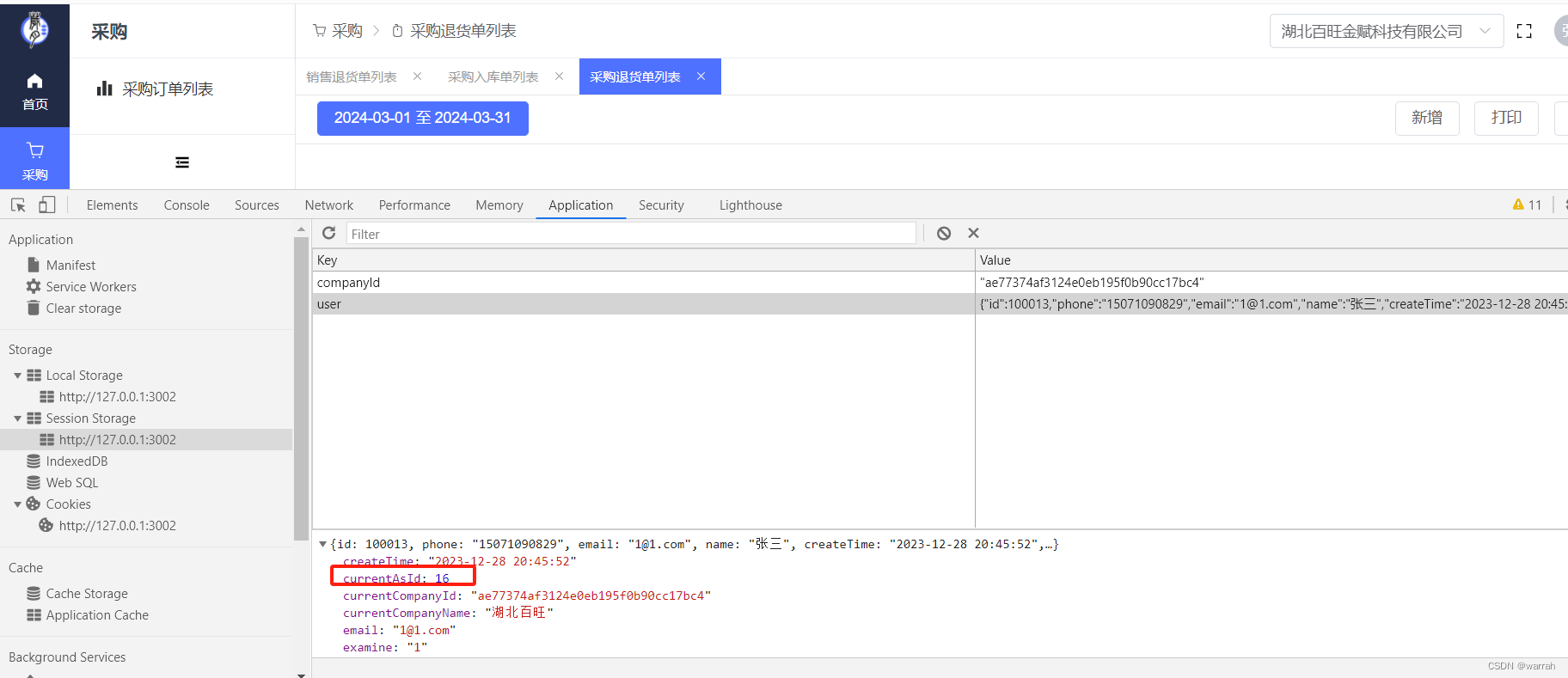This screenshot has width=1568, height=678.
Task: Click the 新增 button
Action: 1427,118
